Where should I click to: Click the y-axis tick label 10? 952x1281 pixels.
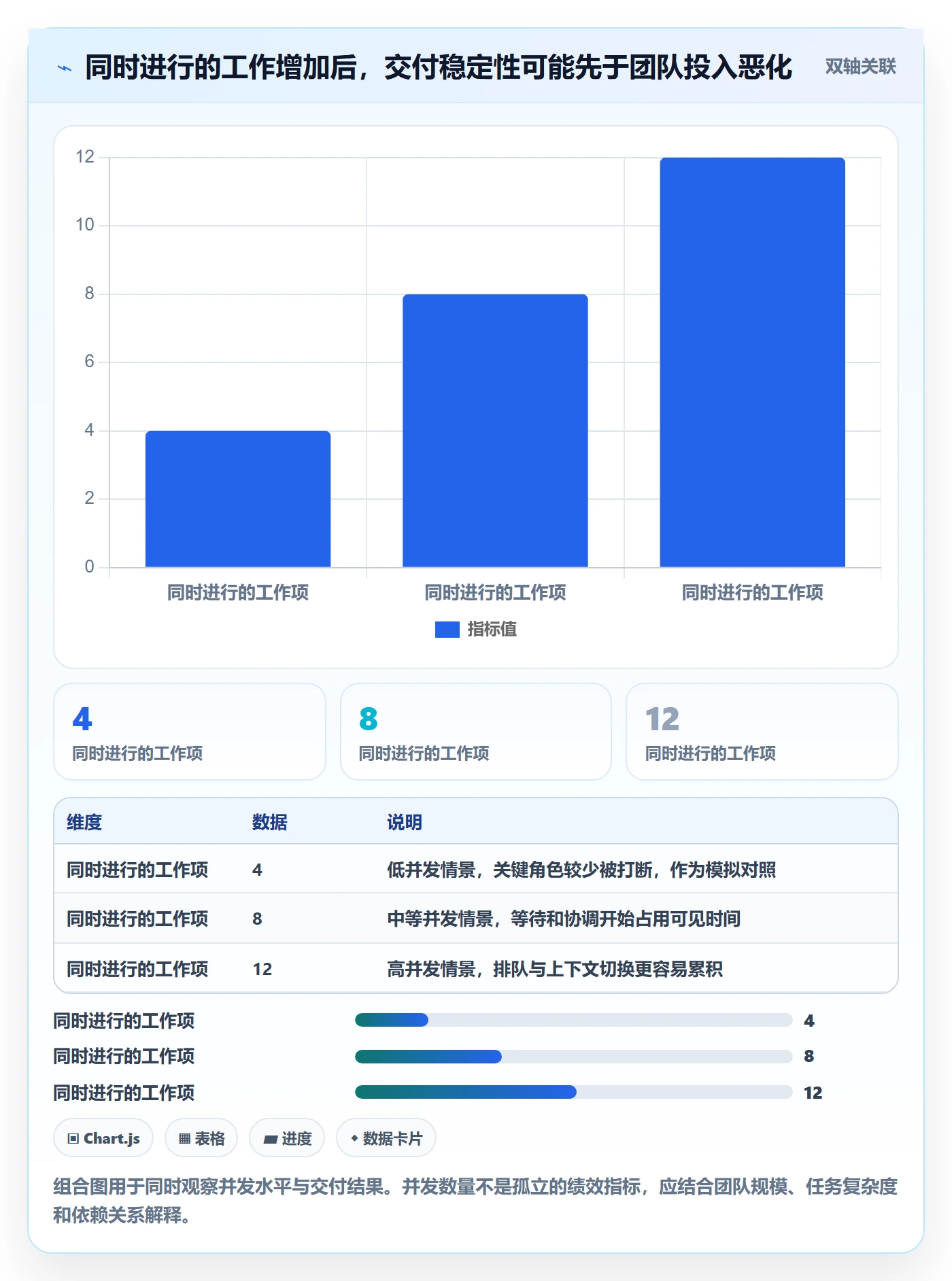click(85, 225)
